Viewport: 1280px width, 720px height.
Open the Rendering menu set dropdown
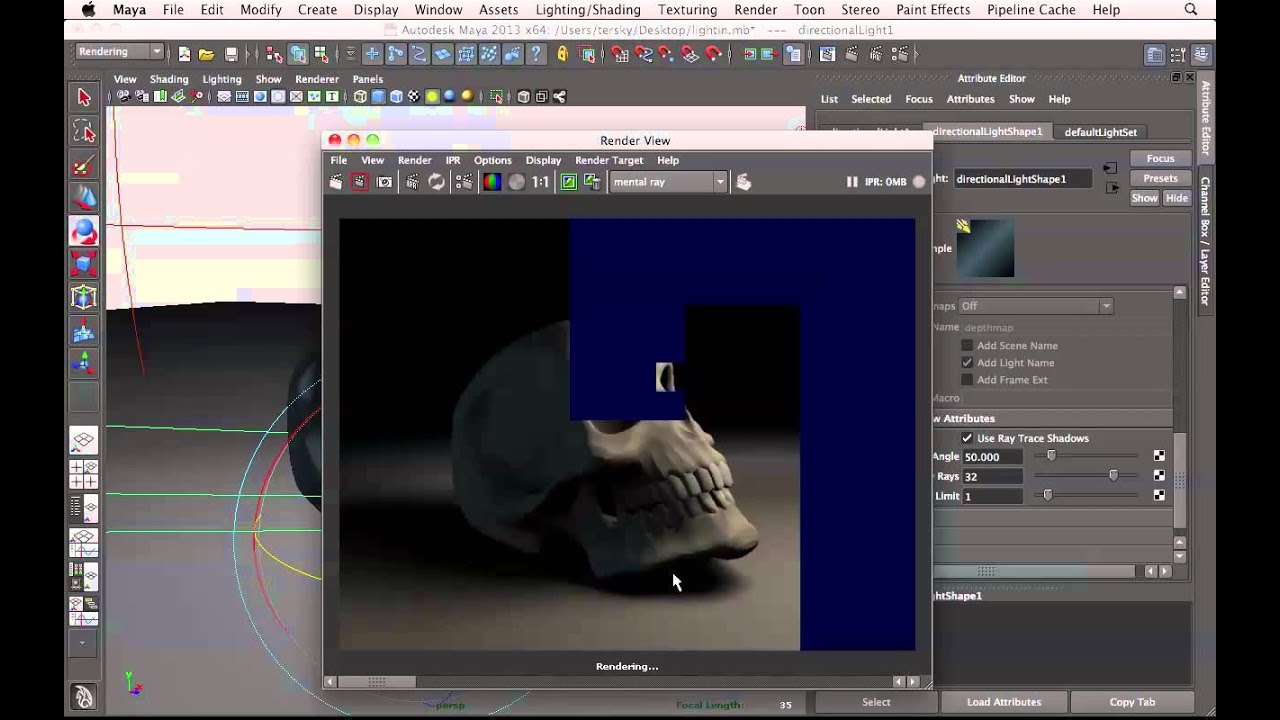tap(118, 52)
